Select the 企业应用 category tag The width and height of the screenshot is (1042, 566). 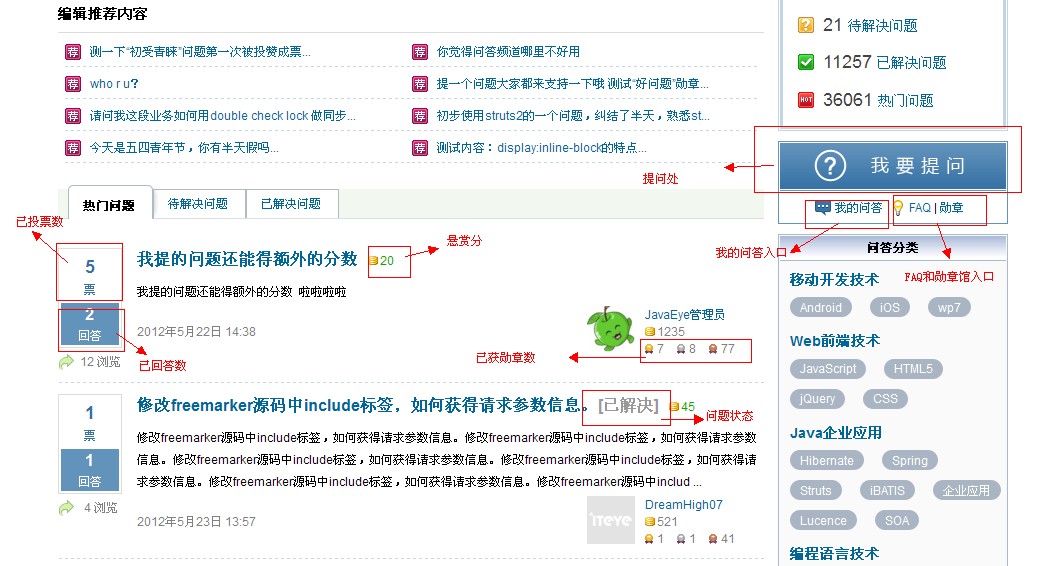click(966, 490)
